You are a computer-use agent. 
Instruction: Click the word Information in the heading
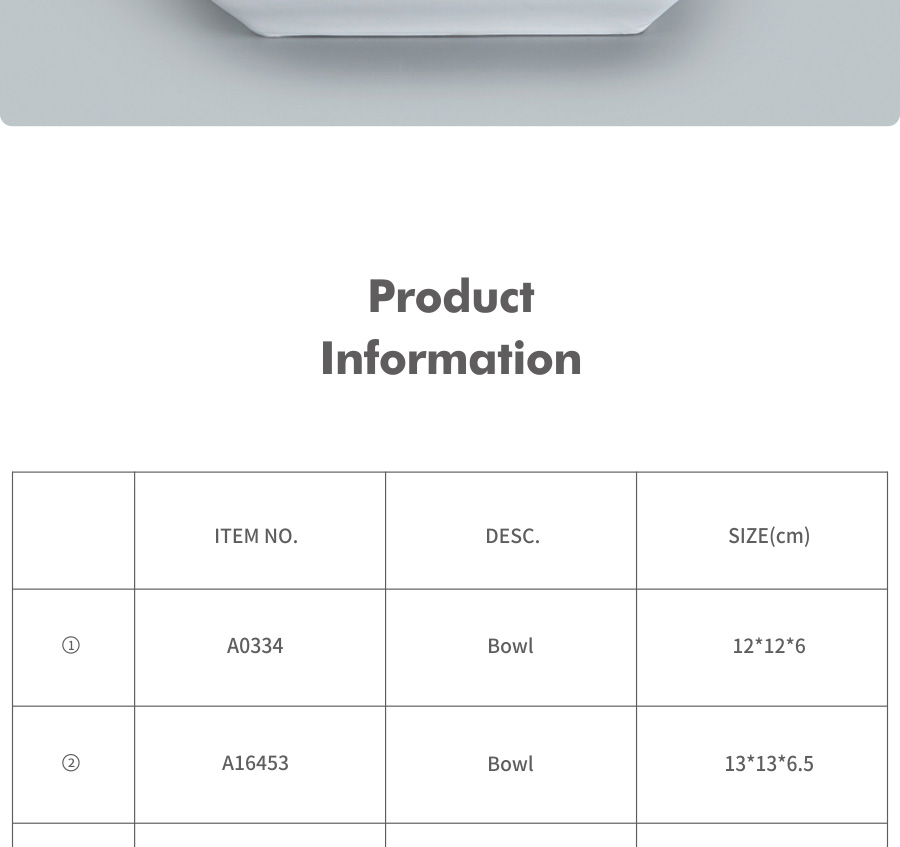(x=451, y=359)
